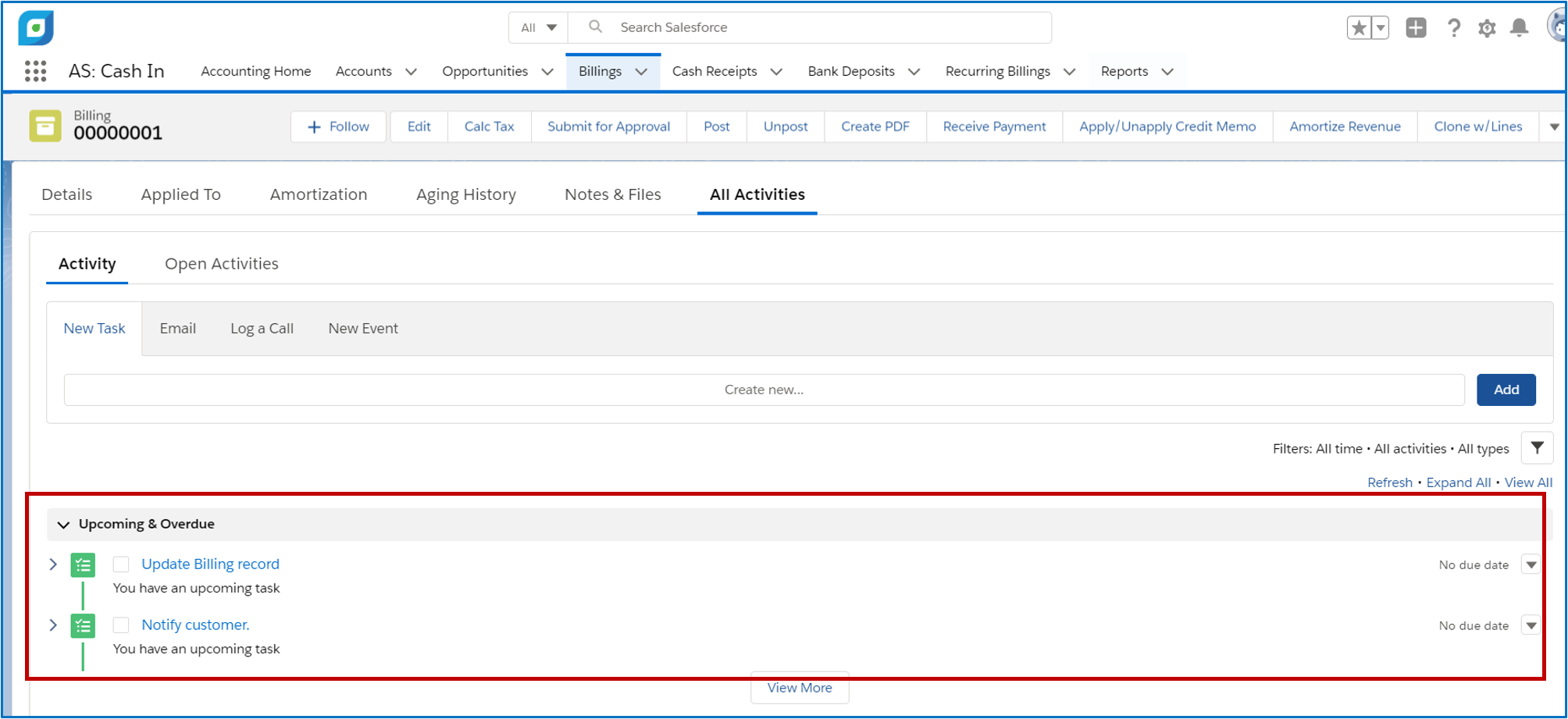Click the Receive Payment button
Viewport: 1568px width, 719px height.
[x=995, y=126]
